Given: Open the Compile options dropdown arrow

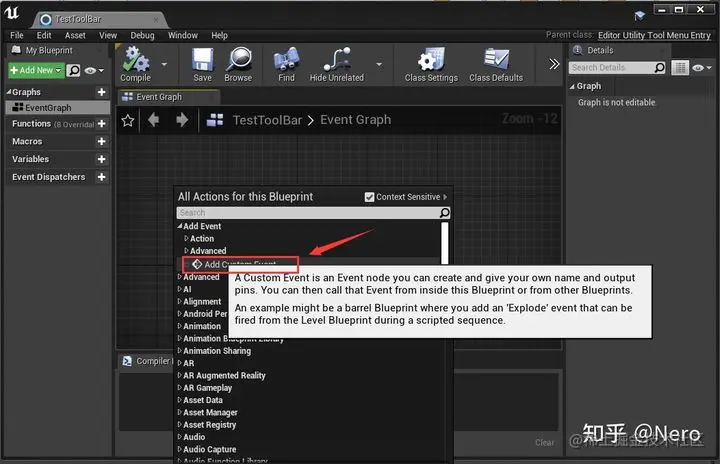Looking at the screenshot, I should (164, 64).
